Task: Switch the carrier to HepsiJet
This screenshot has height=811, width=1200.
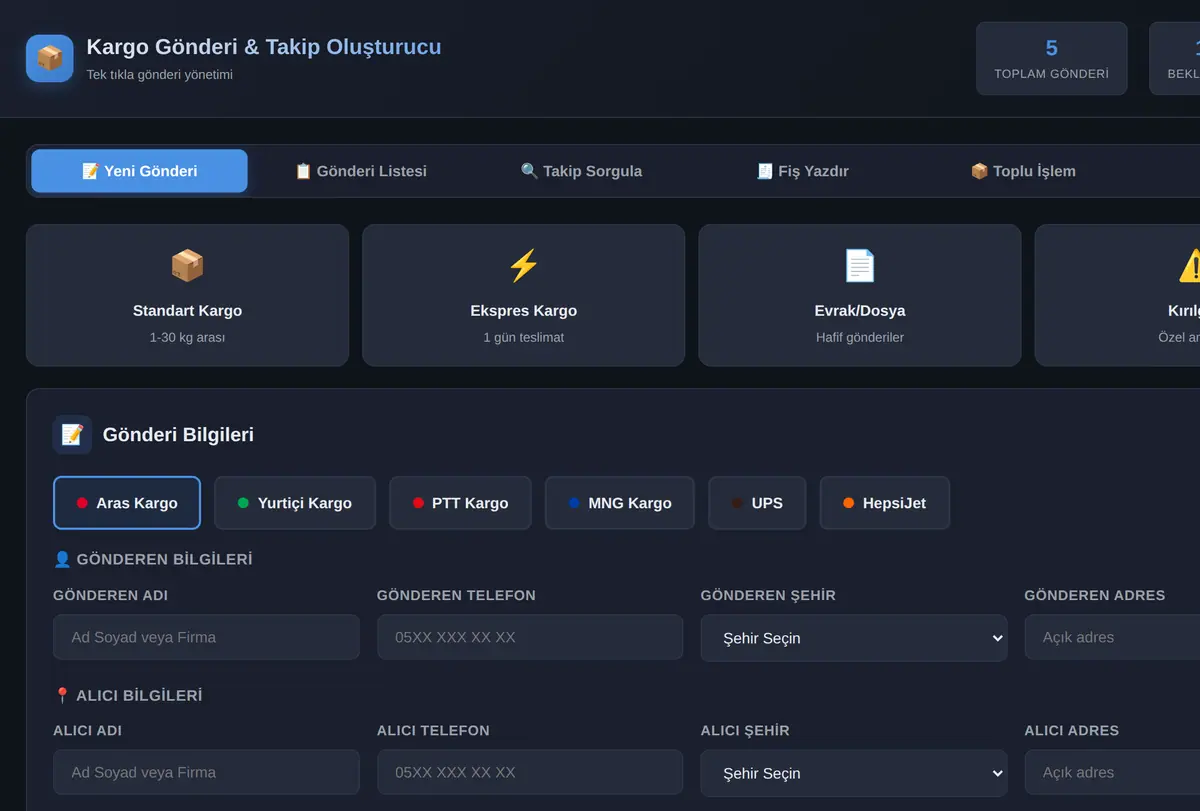Action: point(884,503)
